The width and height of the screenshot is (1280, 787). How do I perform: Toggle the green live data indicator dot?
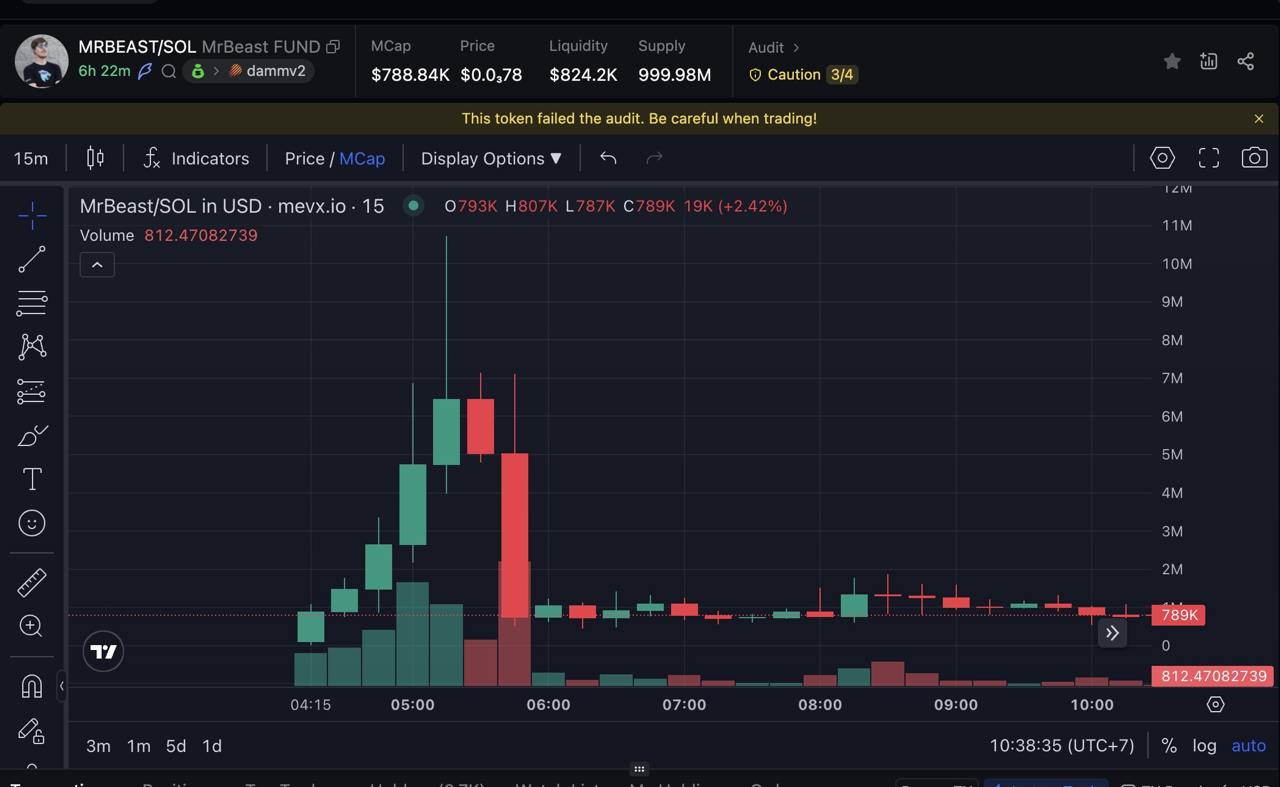tap(413, 206)
